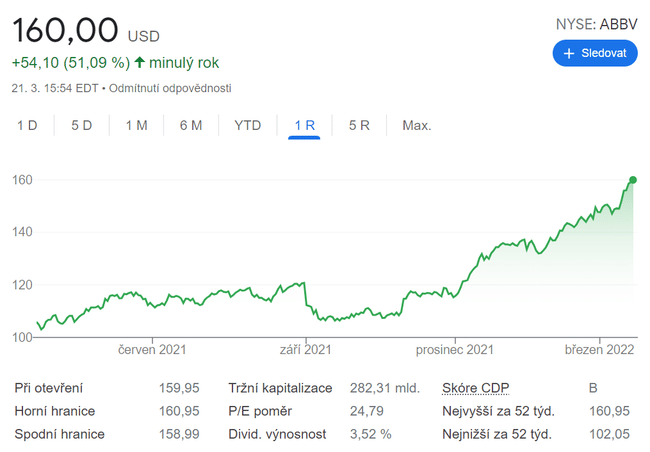Select the 1 D time range tab
The width and height of the screenshot is (650, 452).
[x=27, y=125]
